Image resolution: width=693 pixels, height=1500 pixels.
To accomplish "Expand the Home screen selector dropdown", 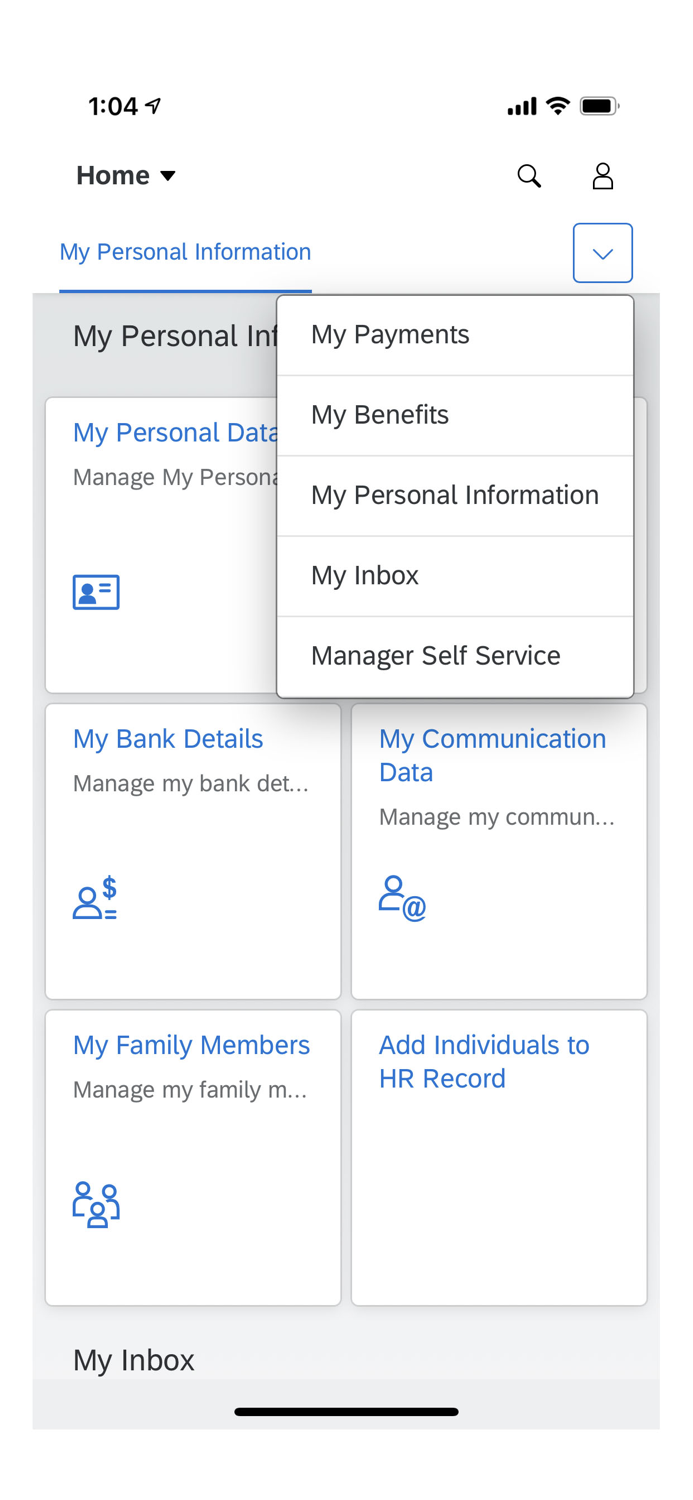I will coord(126,174).
